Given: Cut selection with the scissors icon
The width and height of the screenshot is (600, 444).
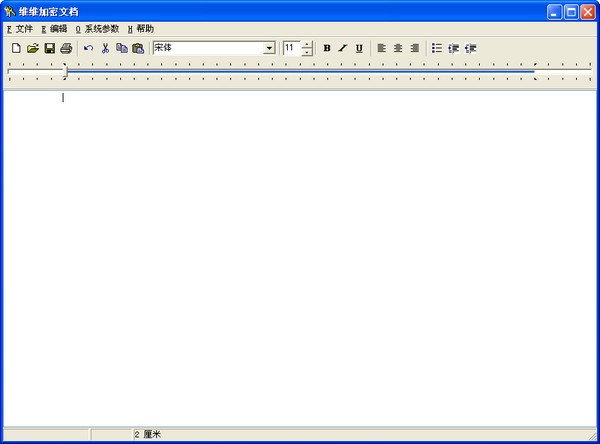Looking at the screenshot, I should [105, 48].
